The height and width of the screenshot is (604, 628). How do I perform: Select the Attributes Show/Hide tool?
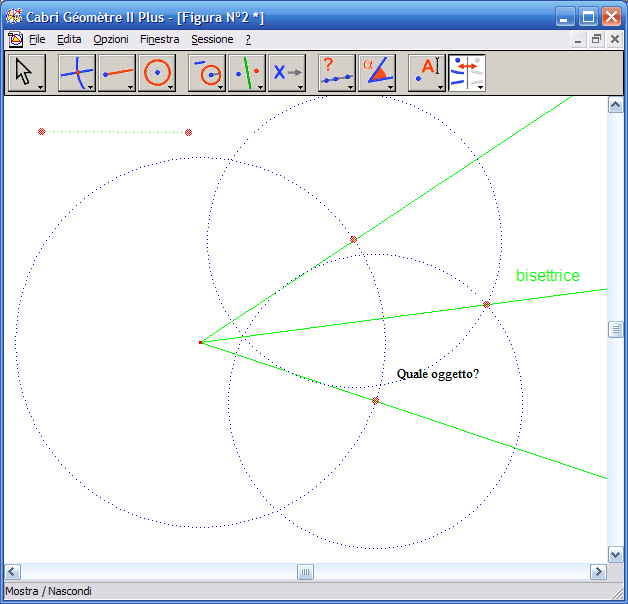click(467, 73)
